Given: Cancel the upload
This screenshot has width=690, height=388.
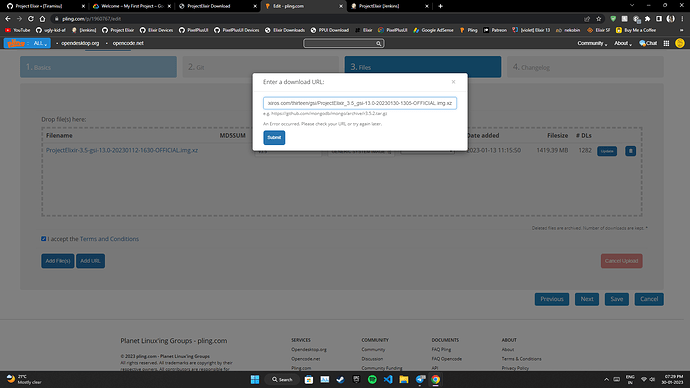Looking at the screenshot, I should point(621,261).
